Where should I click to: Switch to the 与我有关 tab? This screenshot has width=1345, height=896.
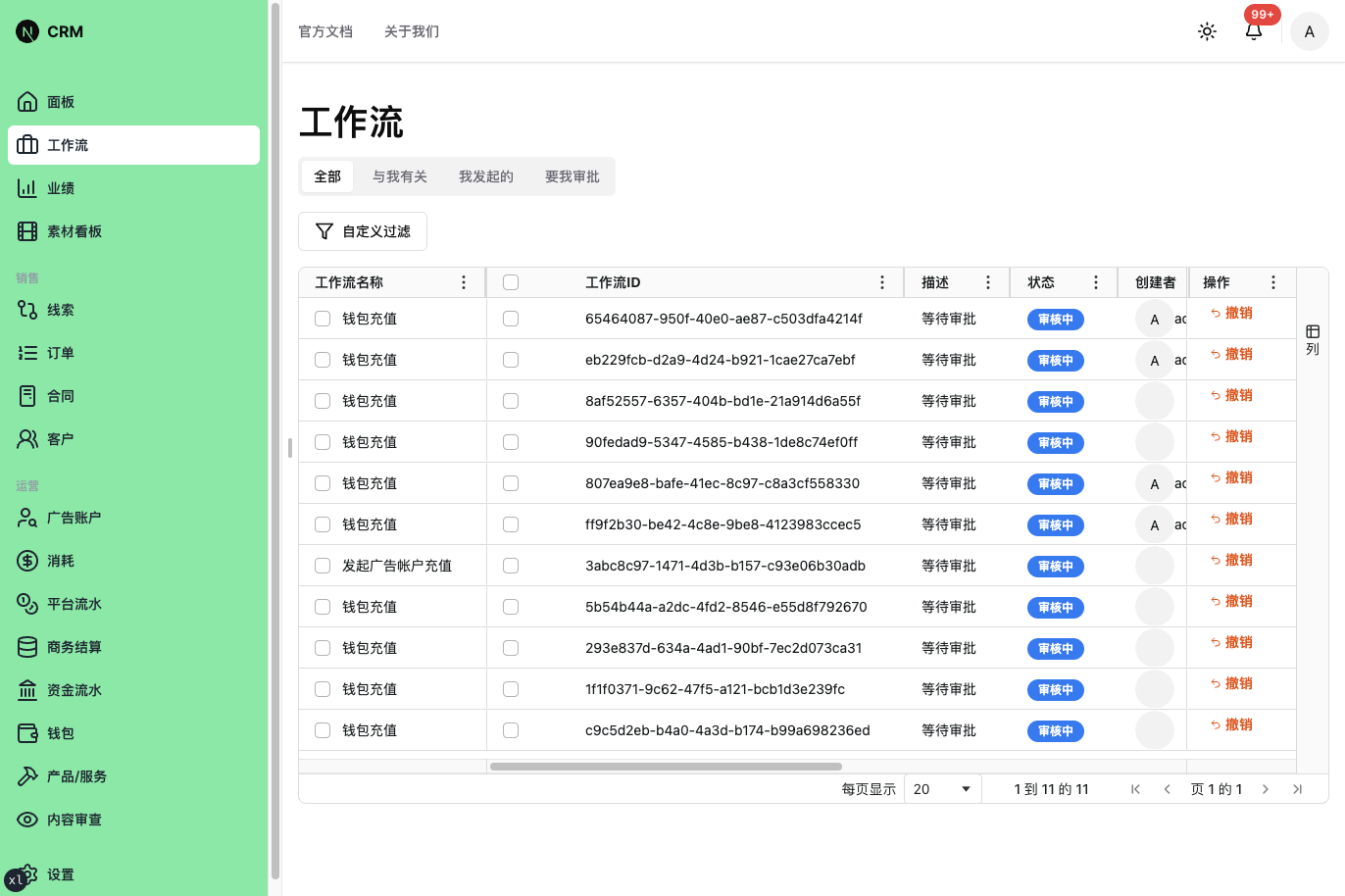coord(400,175)
